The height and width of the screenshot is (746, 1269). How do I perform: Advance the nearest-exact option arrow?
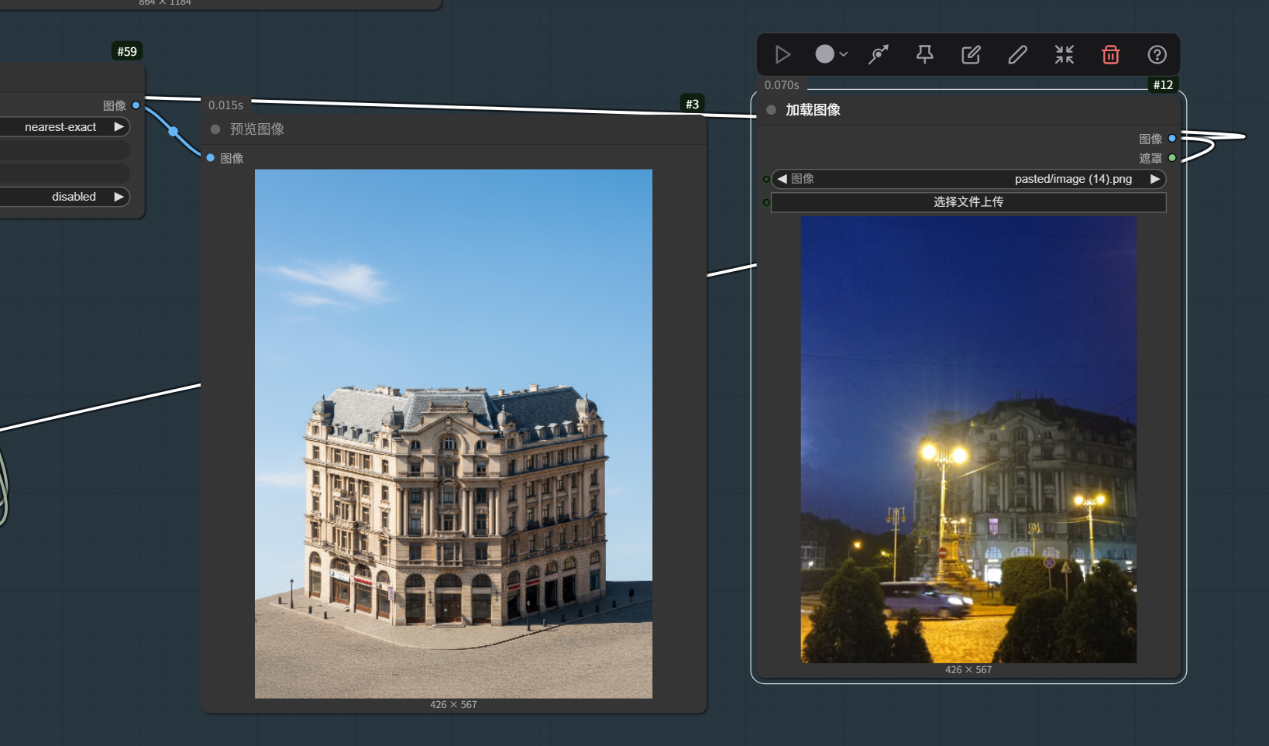tap(119, 127)
